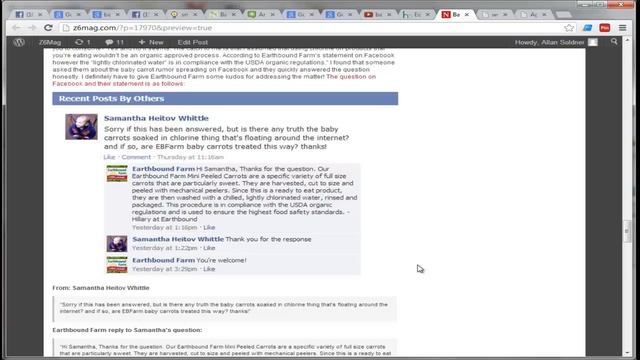This screenshot has width=640, height=360.
Task: Click the browser forward arrow
Action: pyautogui.click(x=32, y=28)
